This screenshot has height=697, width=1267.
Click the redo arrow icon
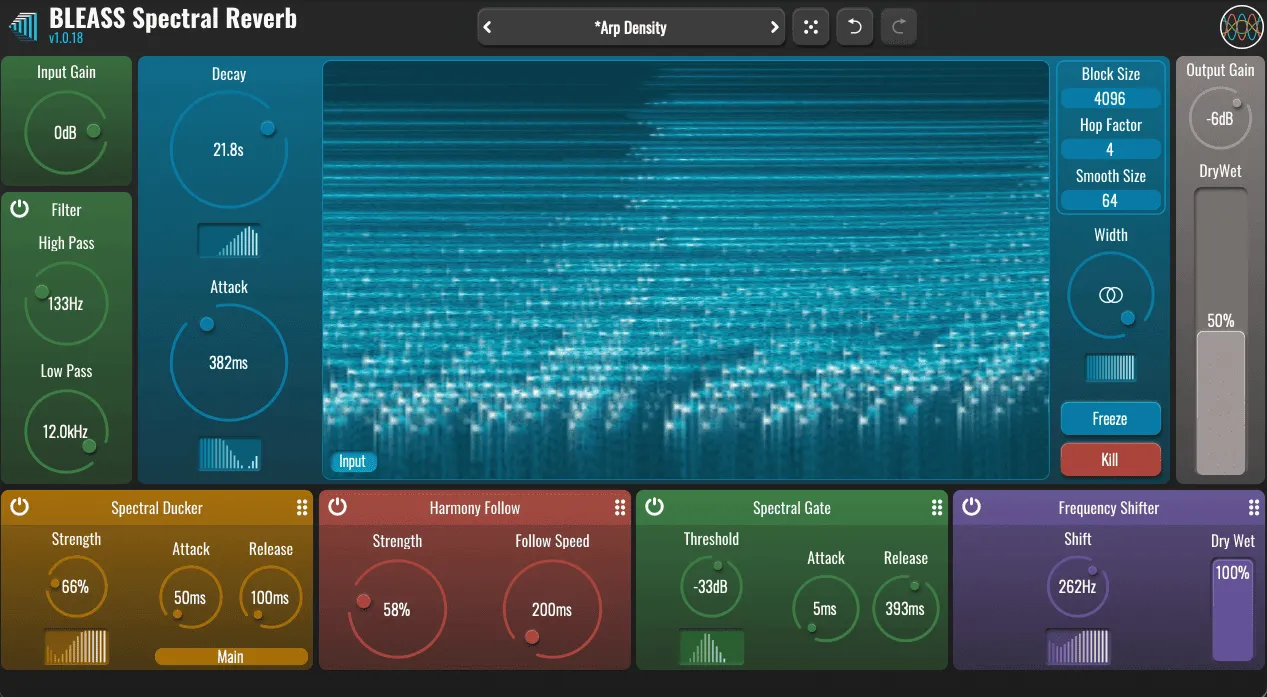coord(898,27)
